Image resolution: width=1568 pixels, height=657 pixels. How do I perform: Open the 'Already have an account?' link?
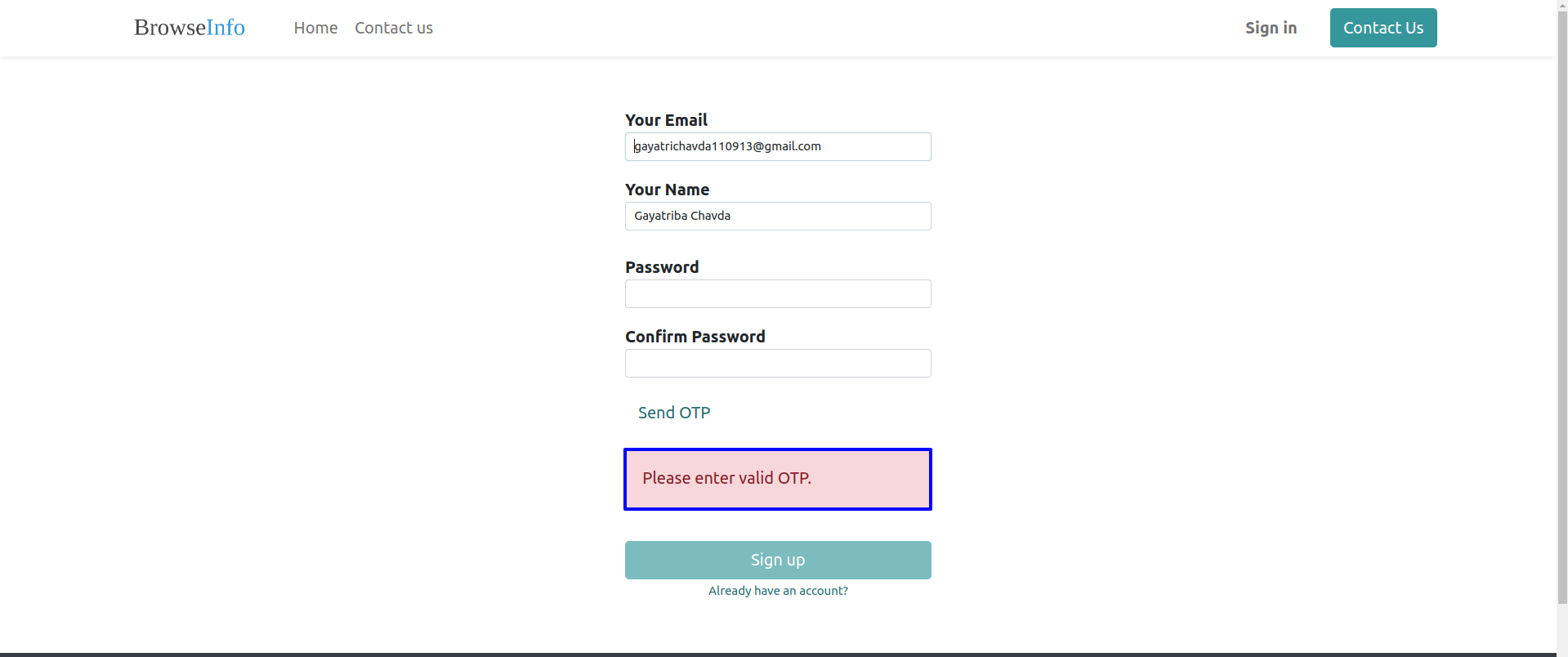coord(778,591)
